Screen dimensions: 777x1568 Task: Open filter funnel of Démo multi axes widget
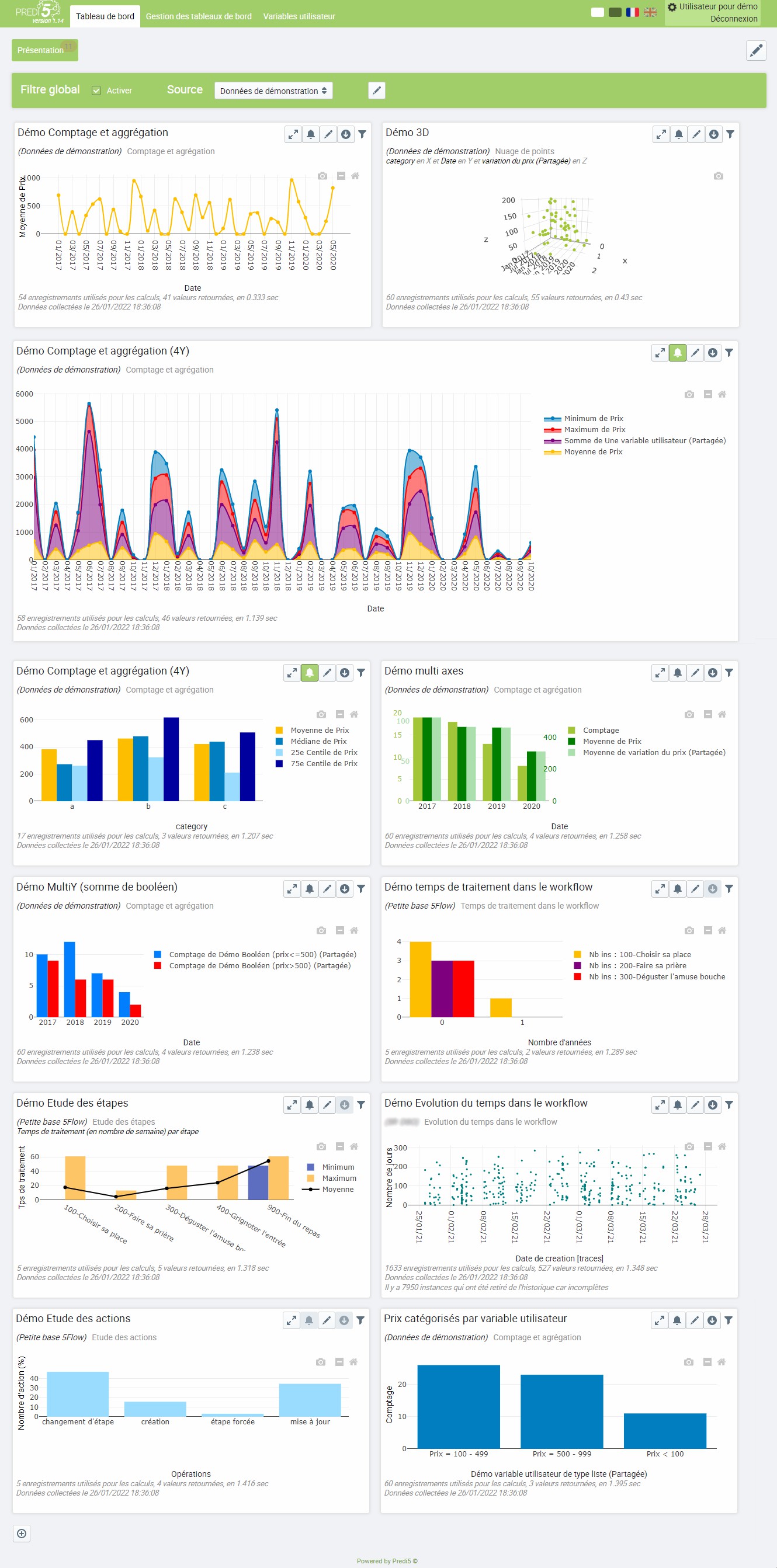pos(729,673)
